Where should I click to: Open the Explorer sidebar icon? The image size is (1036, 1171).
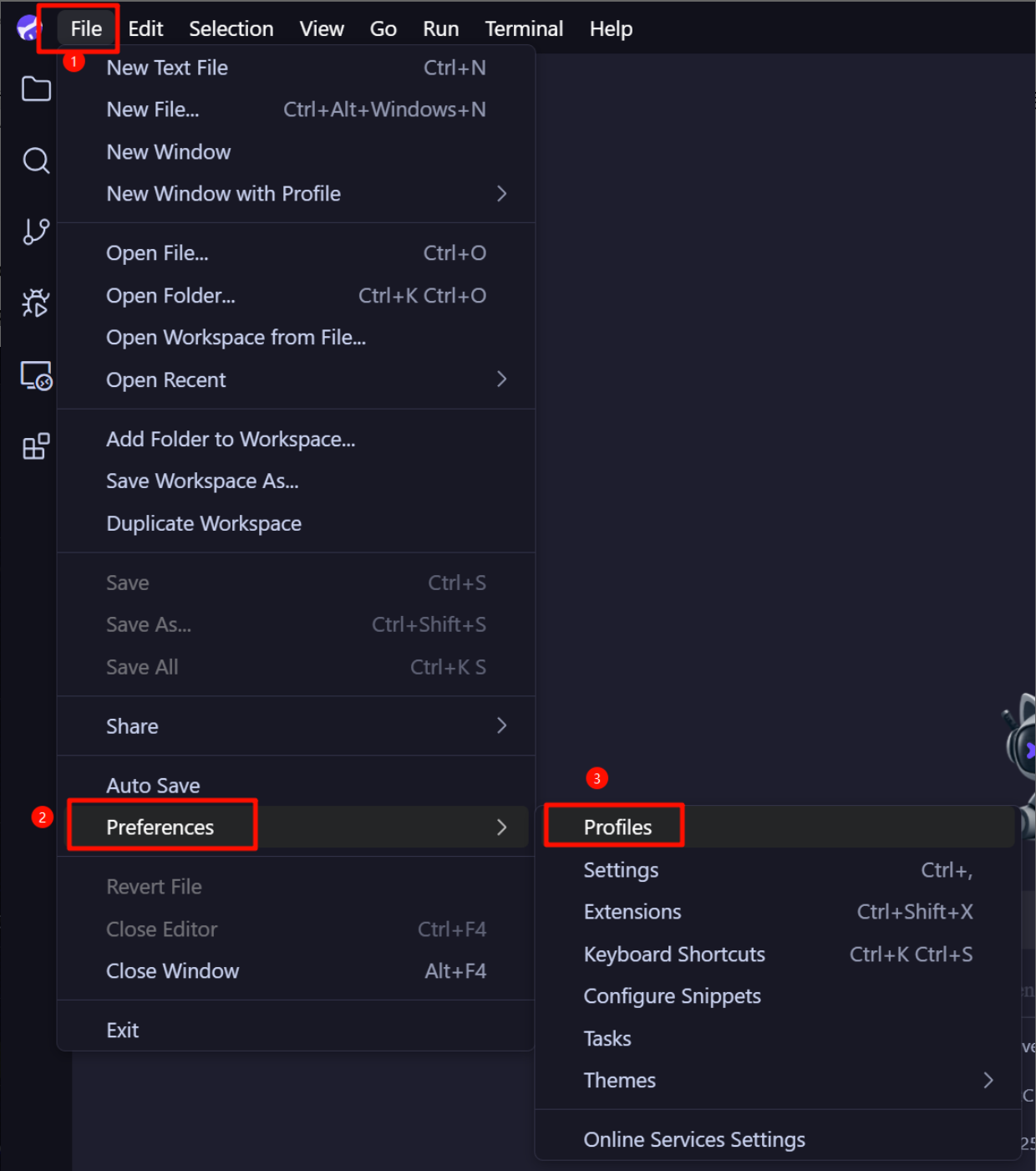point(35,89)
